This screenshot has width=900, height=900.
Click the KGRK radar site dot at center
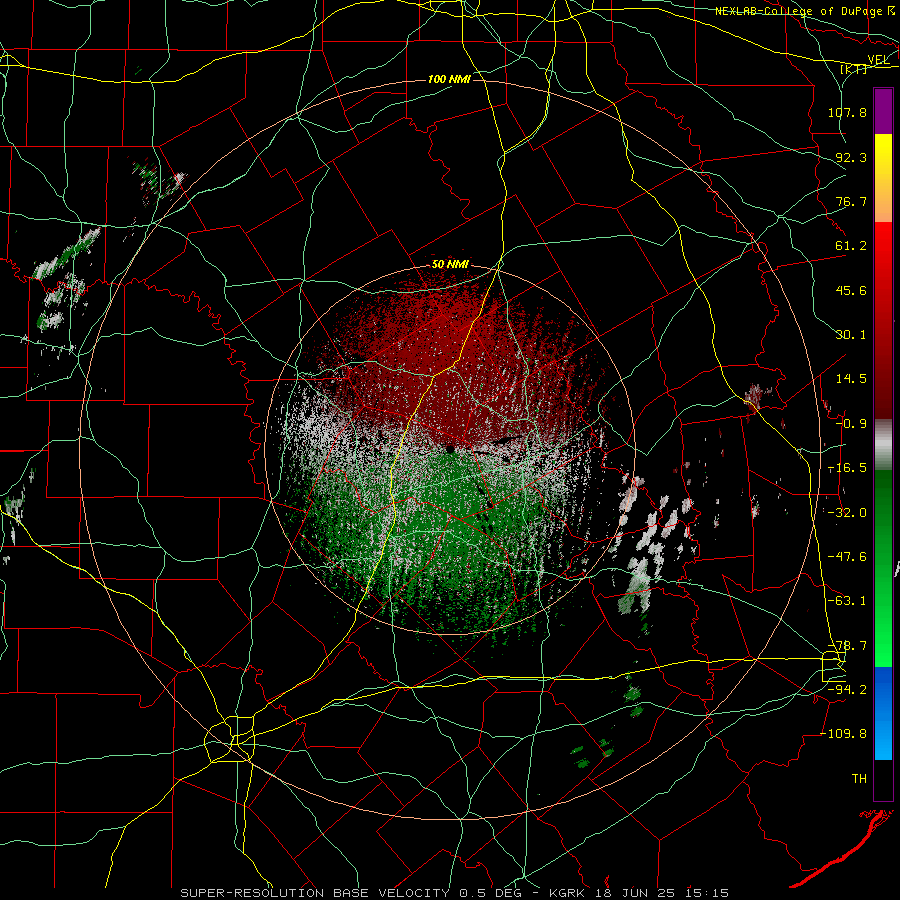click(450, 449)
